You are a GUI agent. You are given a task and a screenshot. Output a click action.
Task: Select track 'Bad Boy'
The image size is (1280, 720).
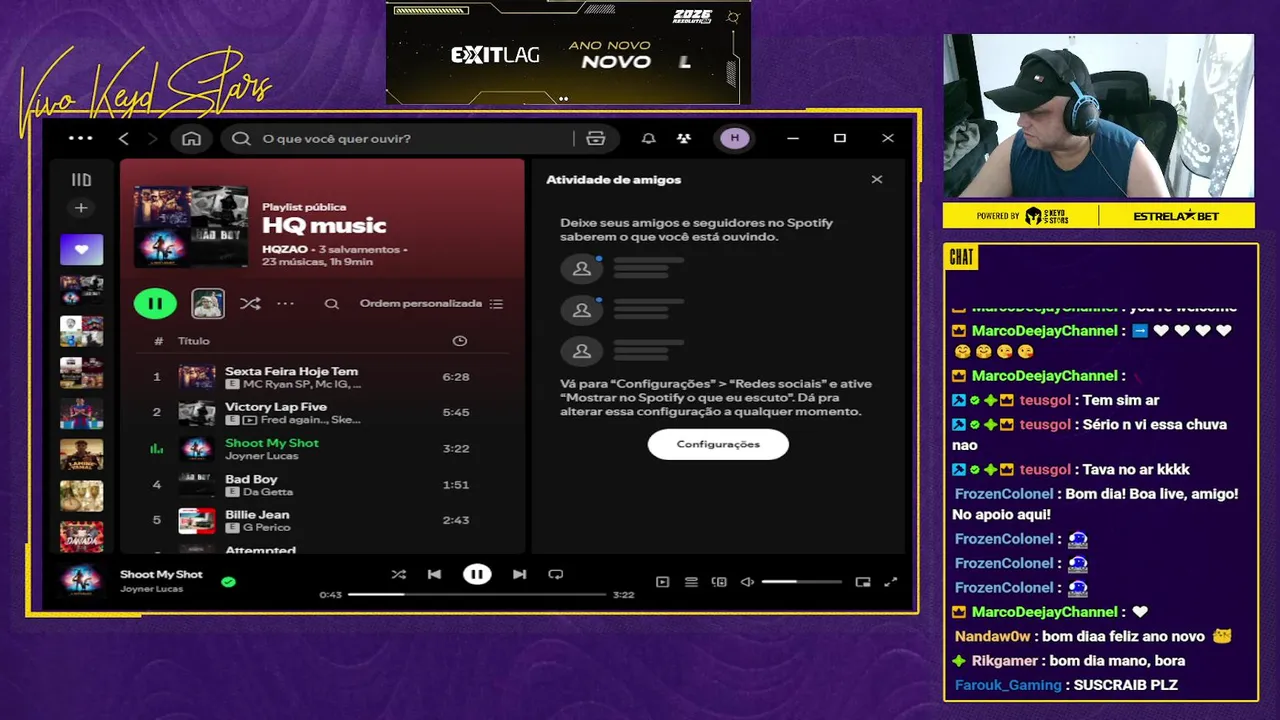(322, 485)
